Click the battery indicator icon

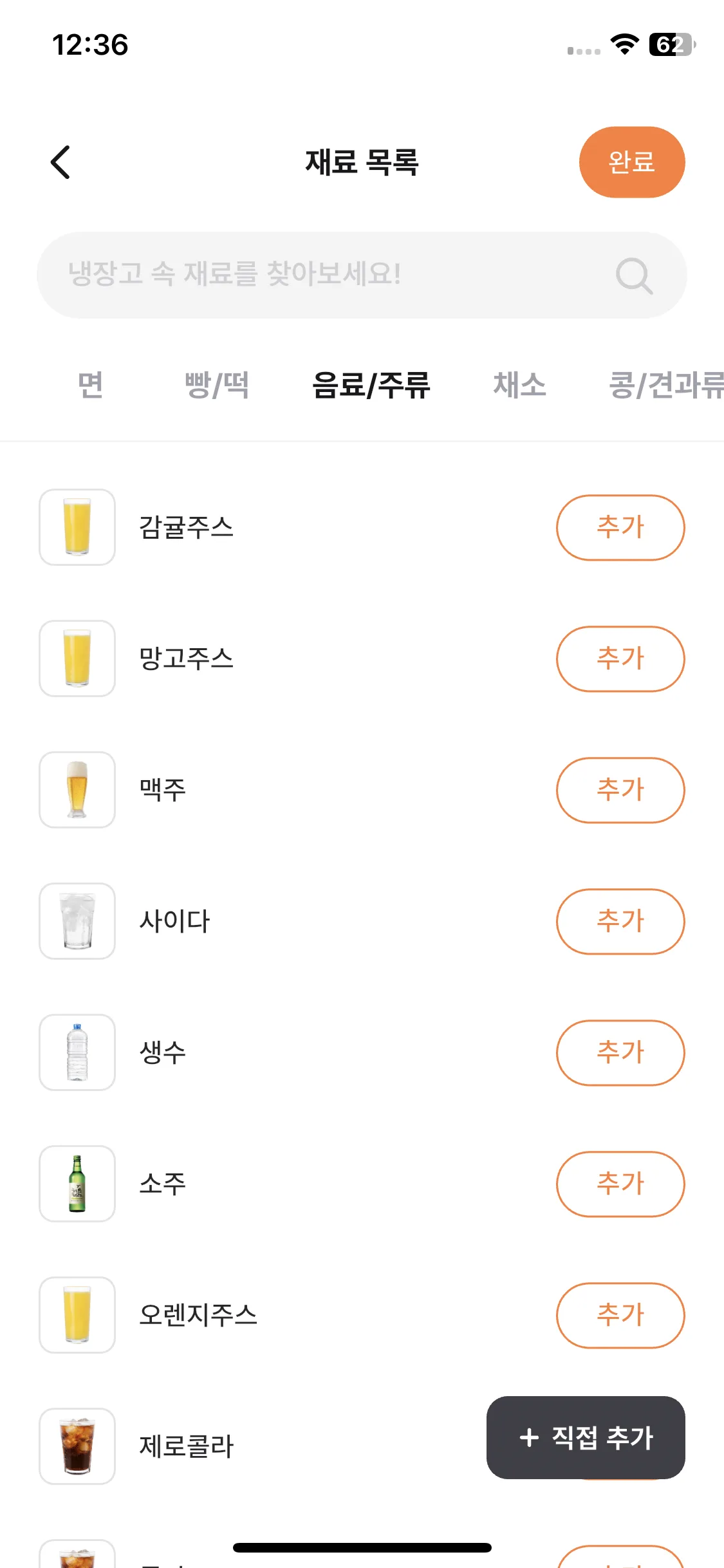(x=672, y=44)
